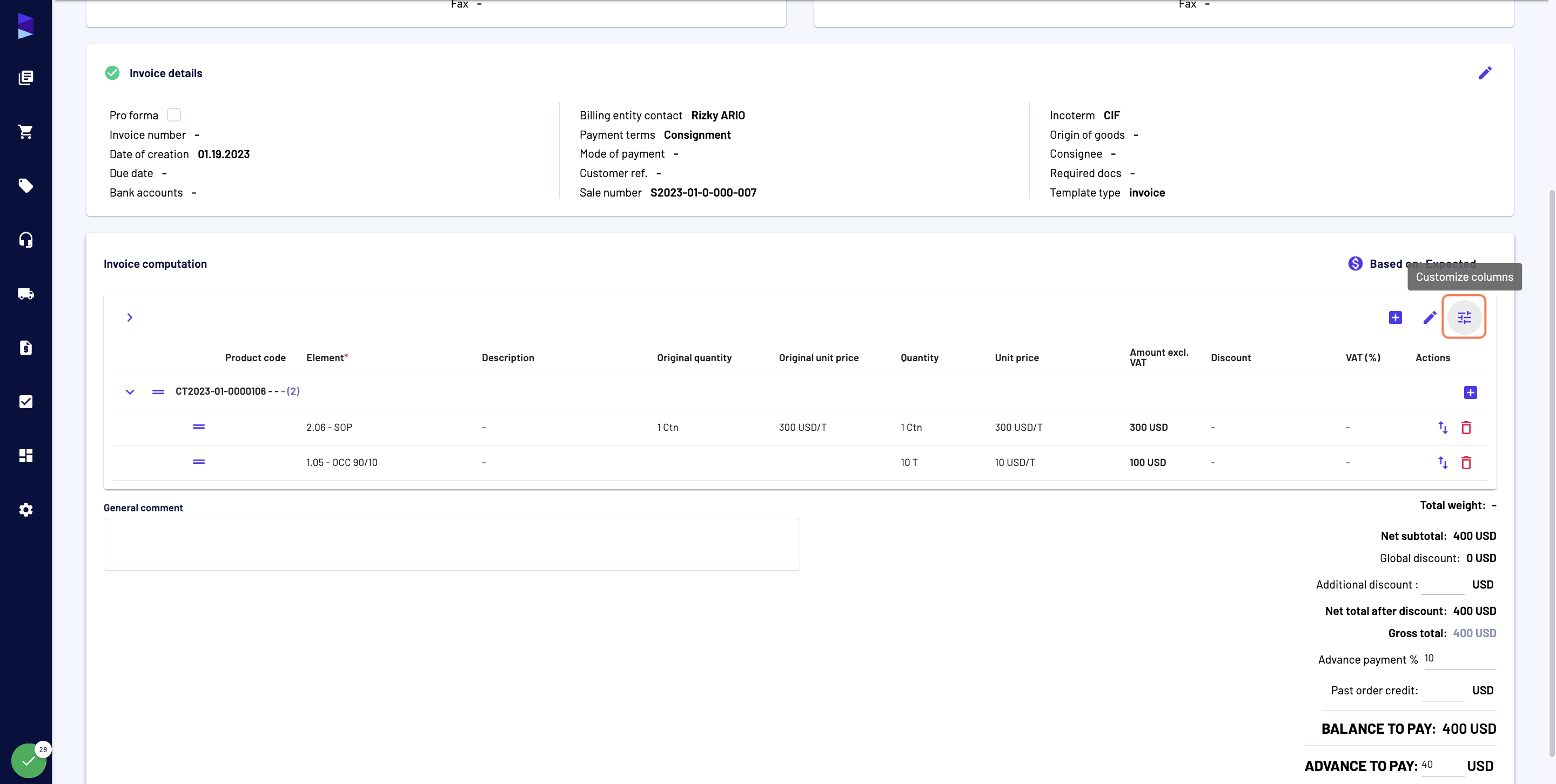Click the pencil edit icon in computation toolbar
Image resolution: width=1556 pixels, height=784 pixels.
(1430, 317)
